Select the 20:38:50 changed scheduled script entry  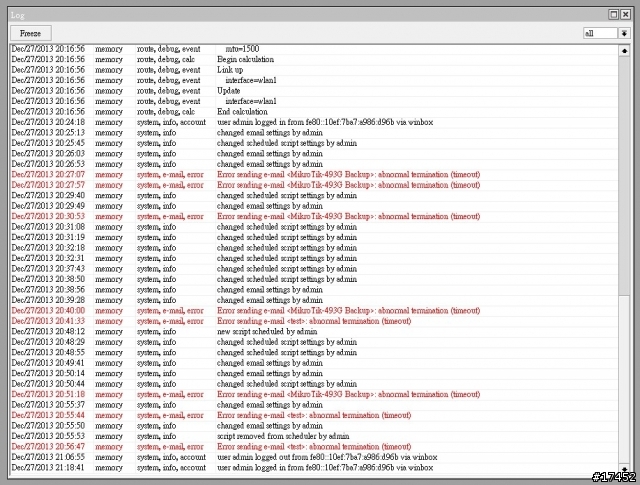[x=314, y=279]
